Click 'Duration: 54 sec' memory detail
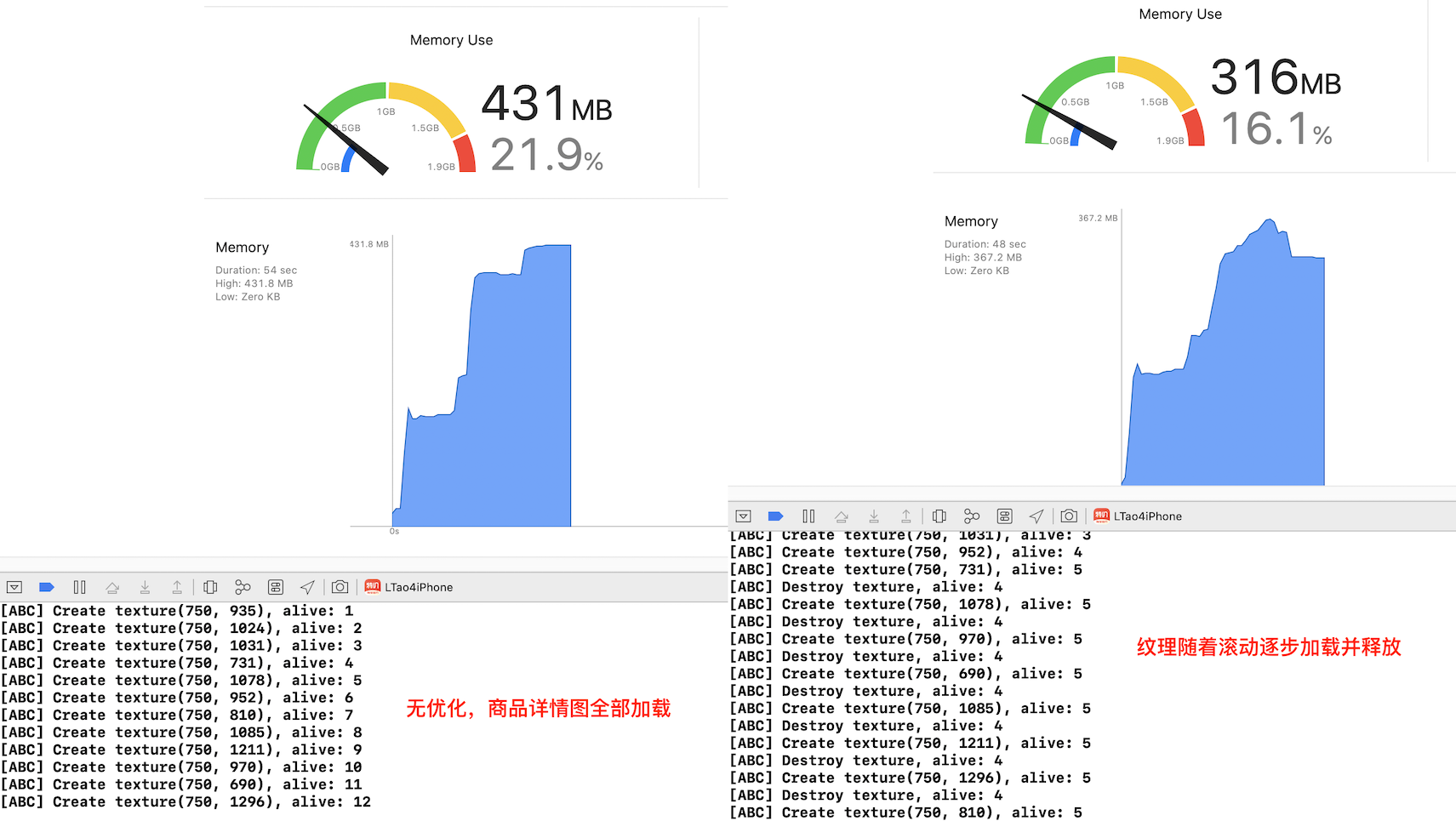 (256, 271)
